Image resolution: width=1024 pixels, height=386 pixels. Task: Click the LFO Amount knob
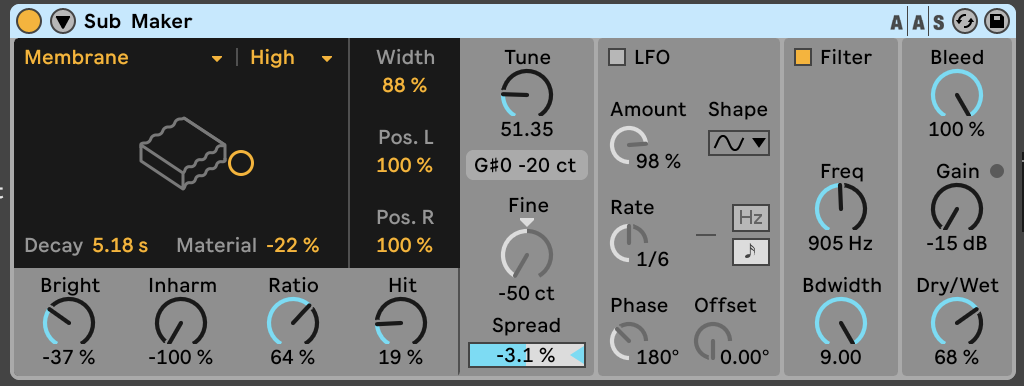pyautogui.click(x=629, y=144)
